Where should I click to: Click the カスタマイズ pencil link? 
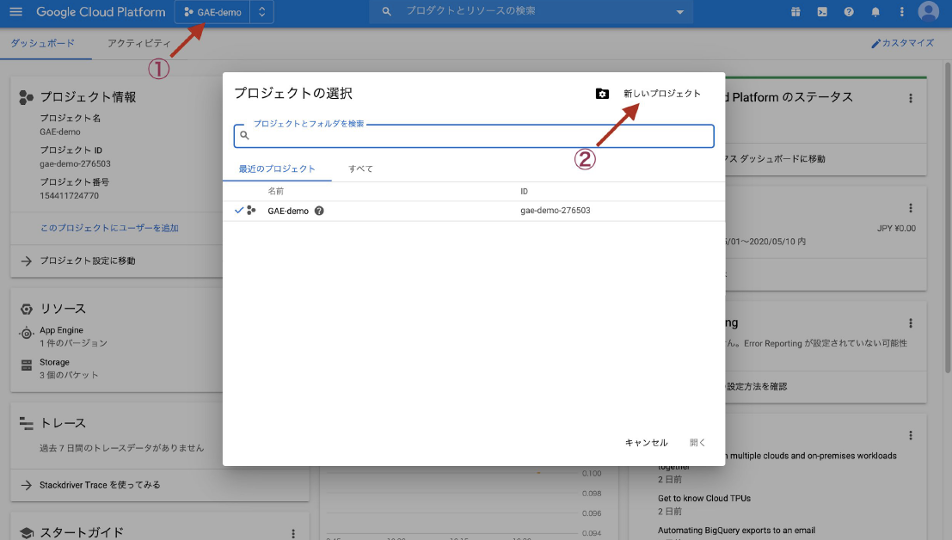(903, 43)
